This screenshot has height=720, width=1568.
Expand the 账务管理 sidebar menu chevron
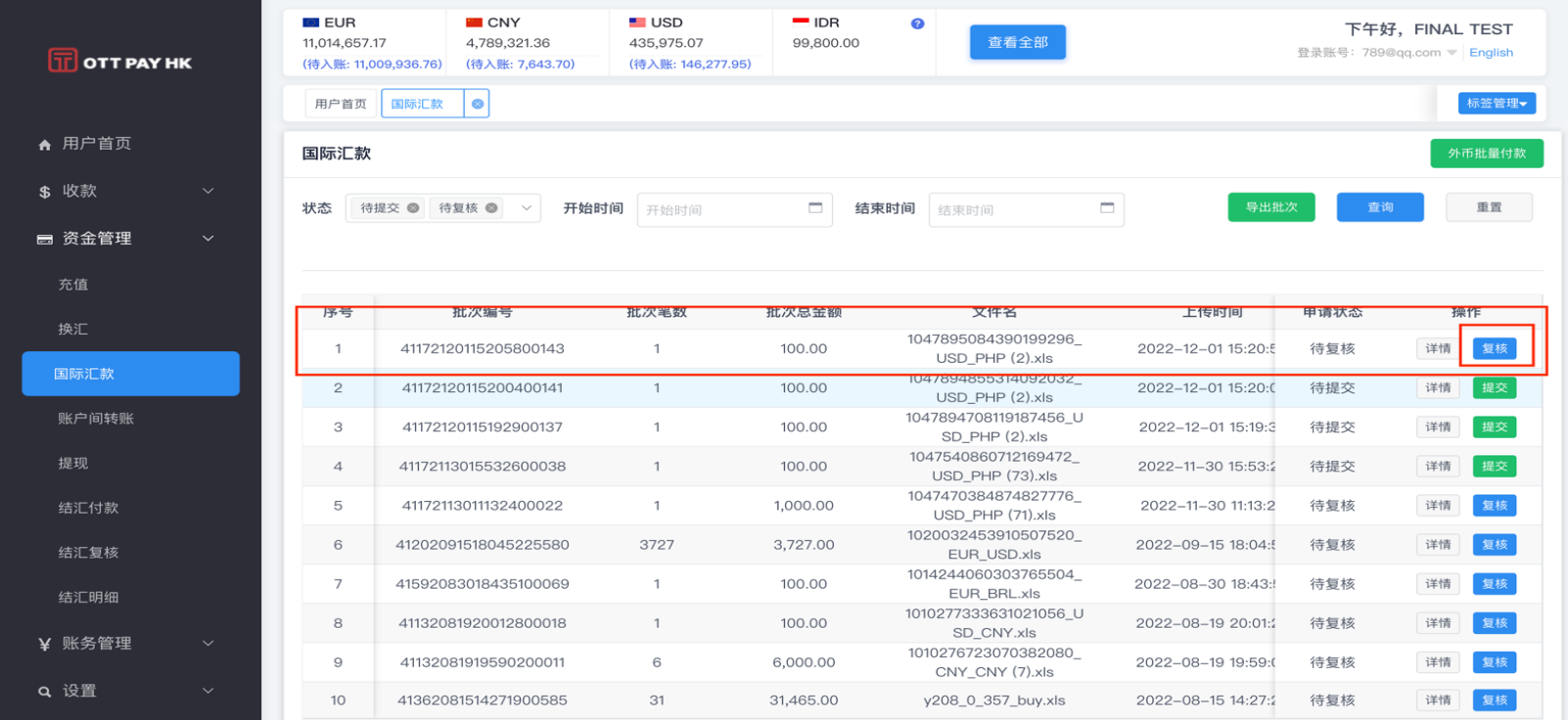click(x=208, y=643)
